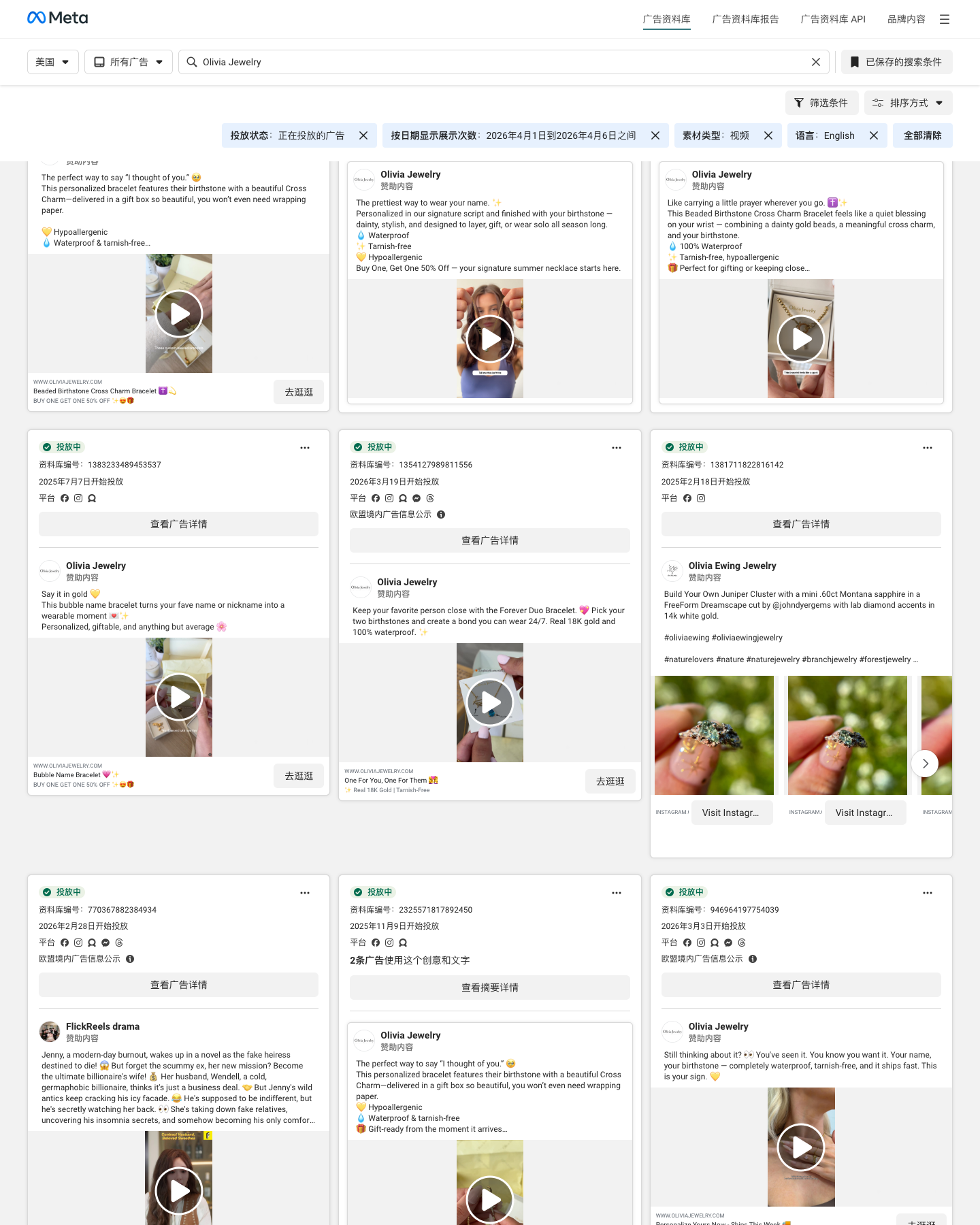Image resolution: width=980 pixels, height=1225 pixels.
Task: Open the 广告资料库 API tab
Action: [x=833, y=19]
